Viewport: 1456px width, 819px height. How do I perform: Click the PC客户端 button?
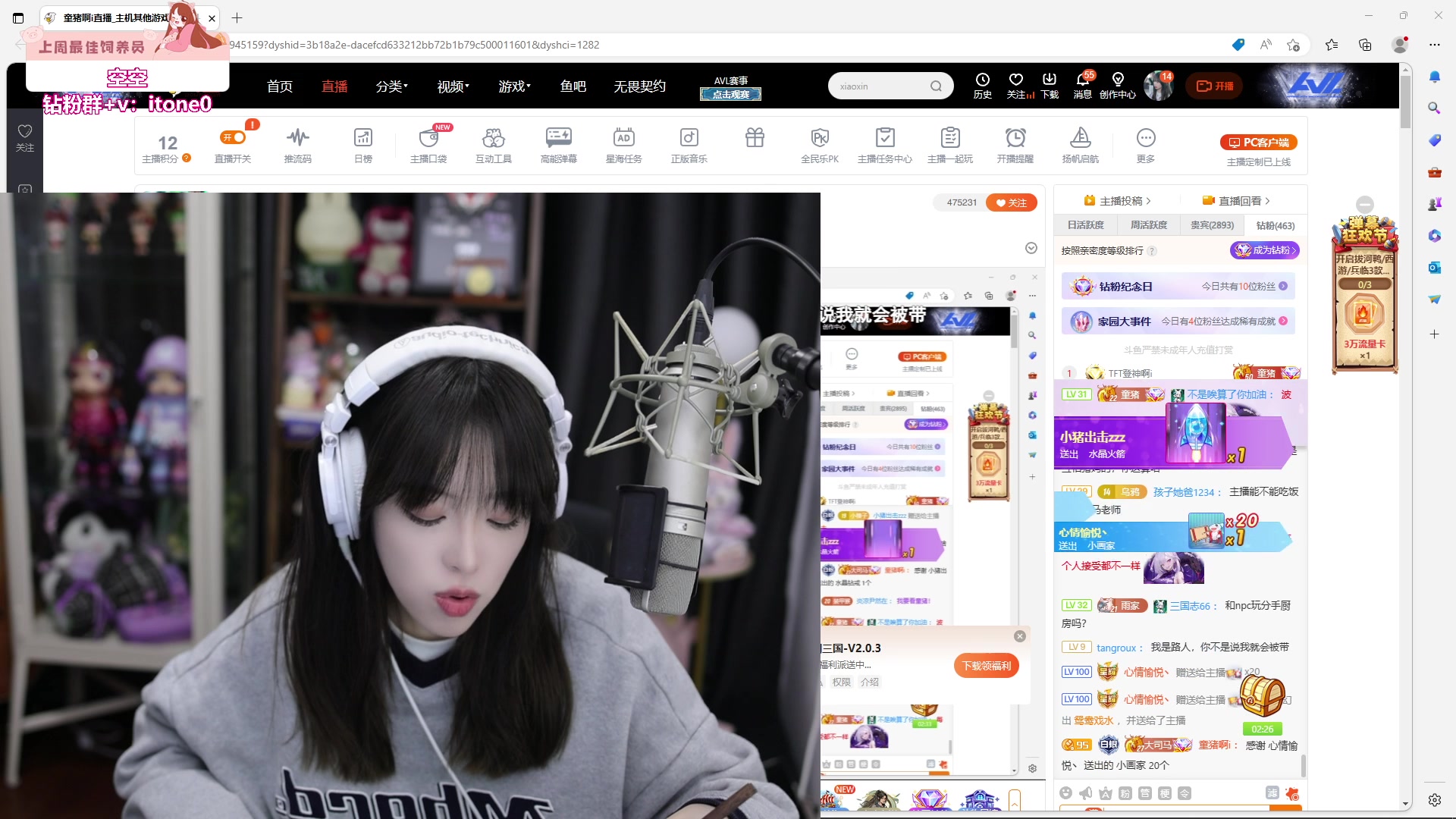pyautogui.click(x=1259, y=142)
